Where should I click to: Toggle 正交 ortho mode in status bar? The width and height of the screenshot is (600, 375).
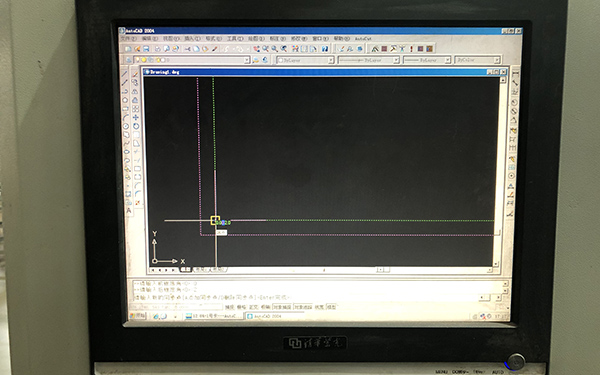253,307
